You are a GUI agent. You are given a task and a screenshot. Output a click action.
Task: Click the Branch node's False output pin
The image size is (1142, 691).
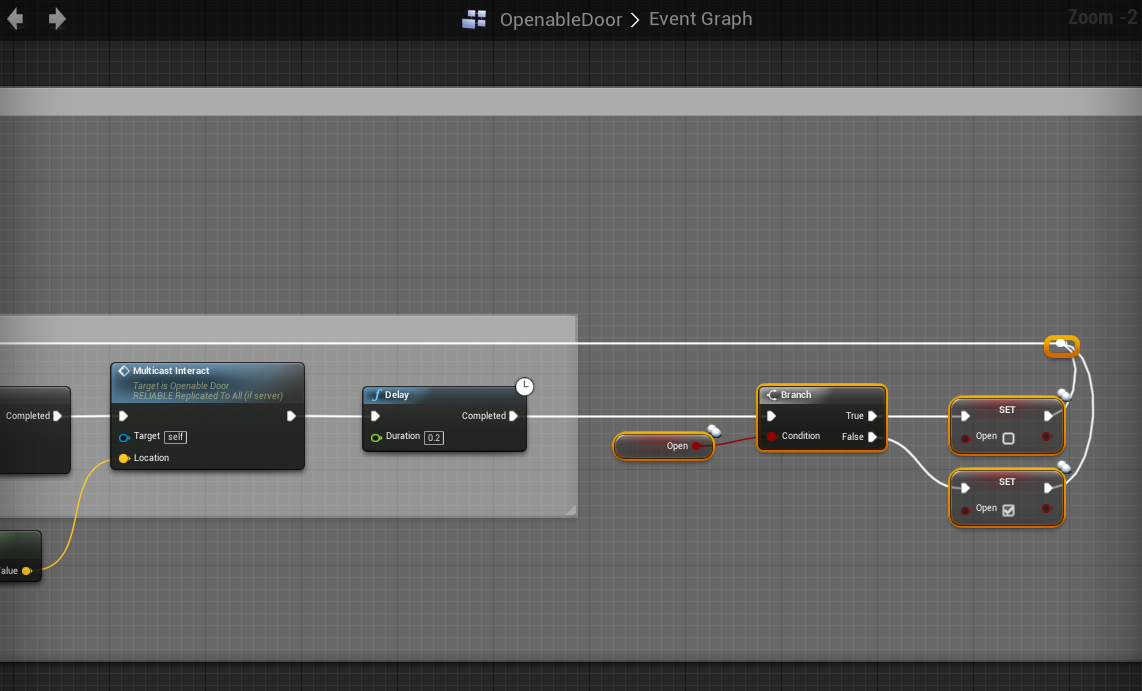pyautogui.click(x=873, y=437)
